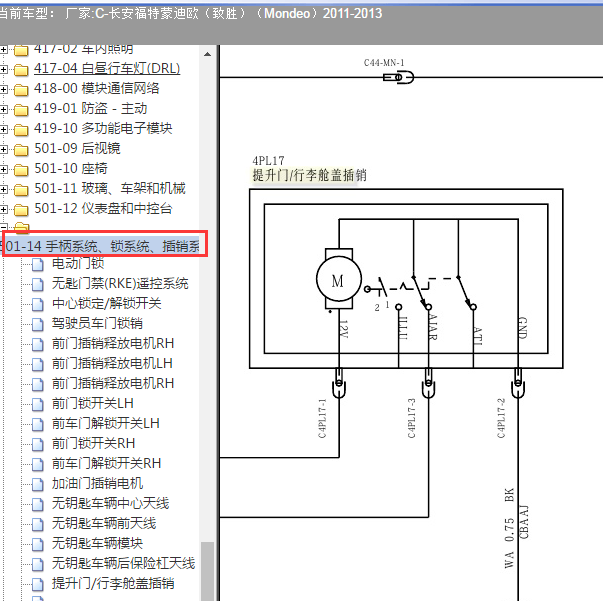Click document icon next to 提升门/行李舱盖插销
This screenshot has height=601, width=603.
pos(38,584)
